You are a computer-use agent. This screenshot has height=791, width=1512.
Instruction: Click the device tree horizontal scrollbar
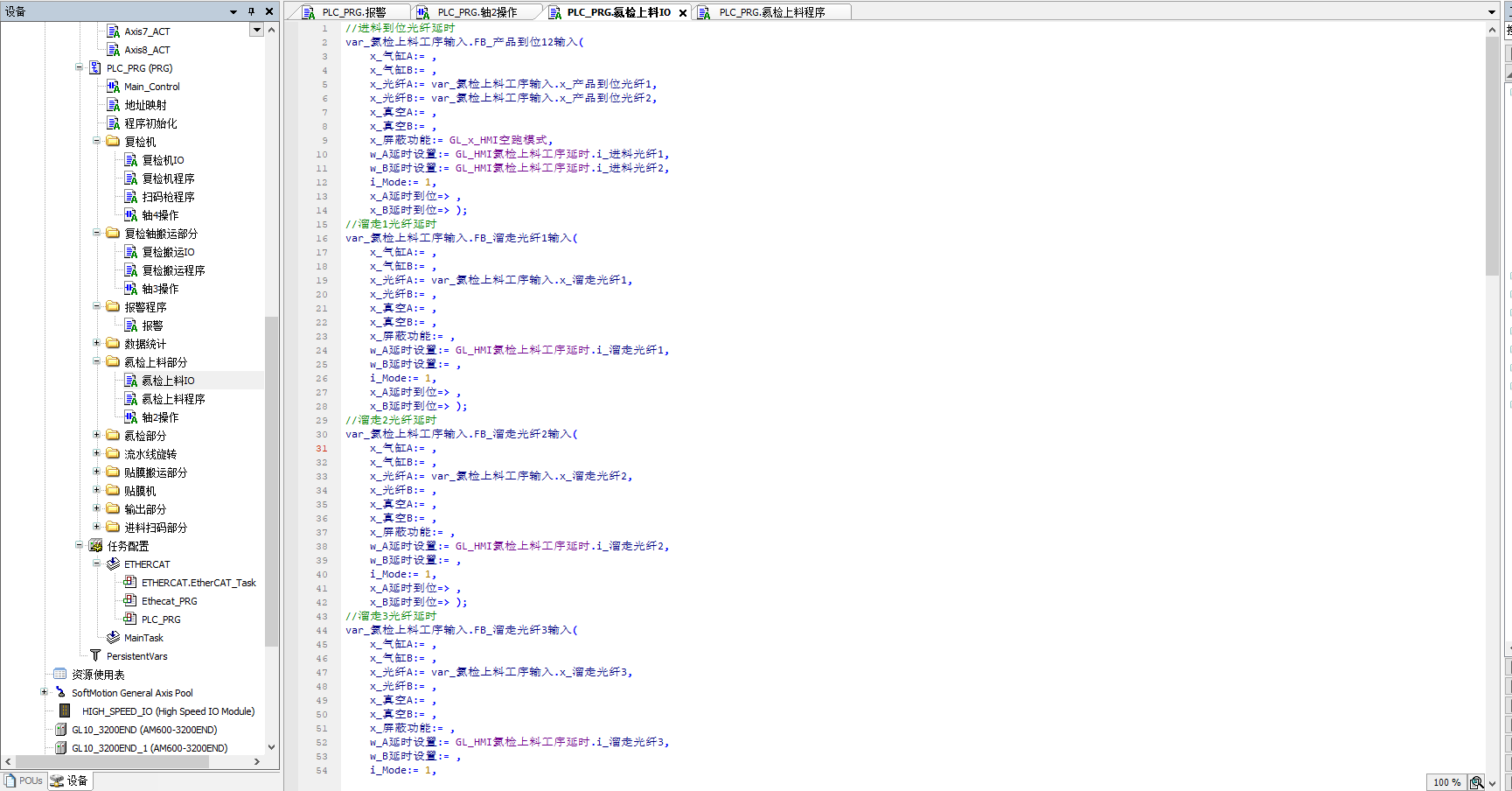click(x=131, y=762)
